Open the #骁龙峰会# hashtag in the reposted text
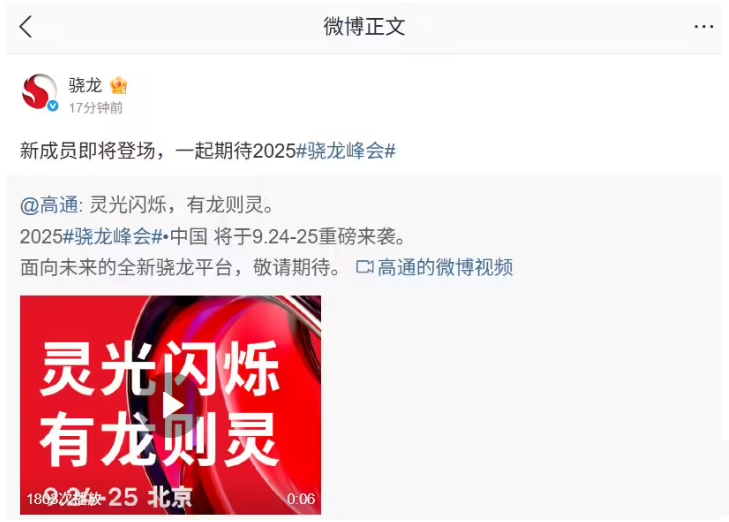 point(113,237)
